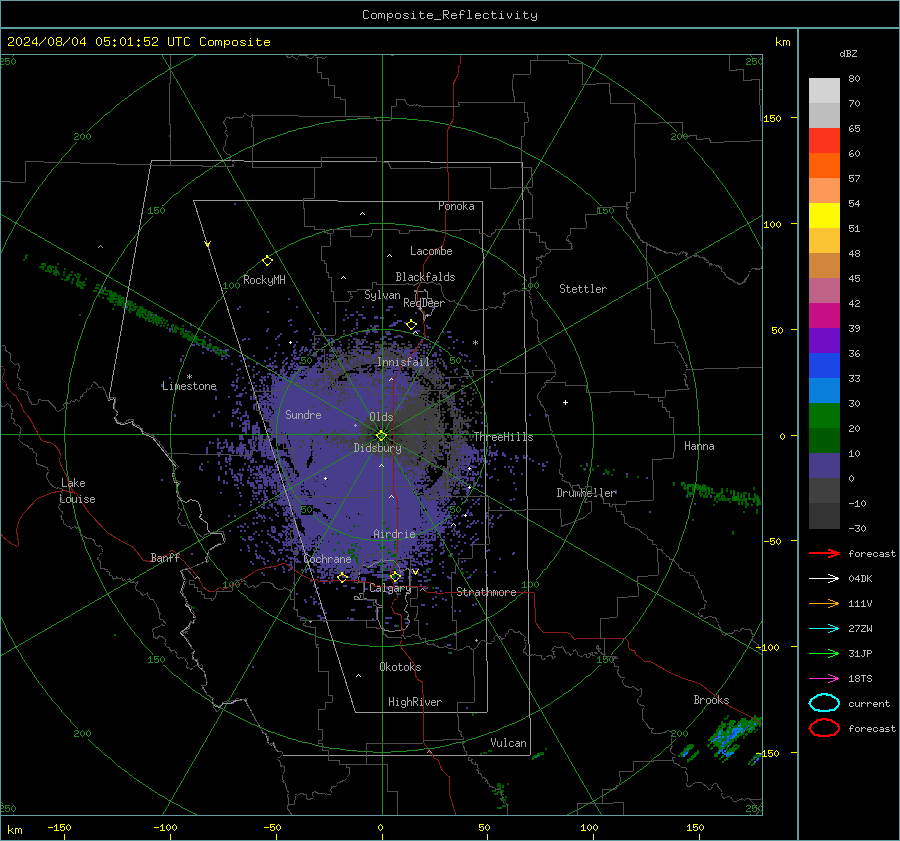The image size is (900, 841).
Task: Select the blue 36 dBZ color swatch
Action: coord(824,365)
